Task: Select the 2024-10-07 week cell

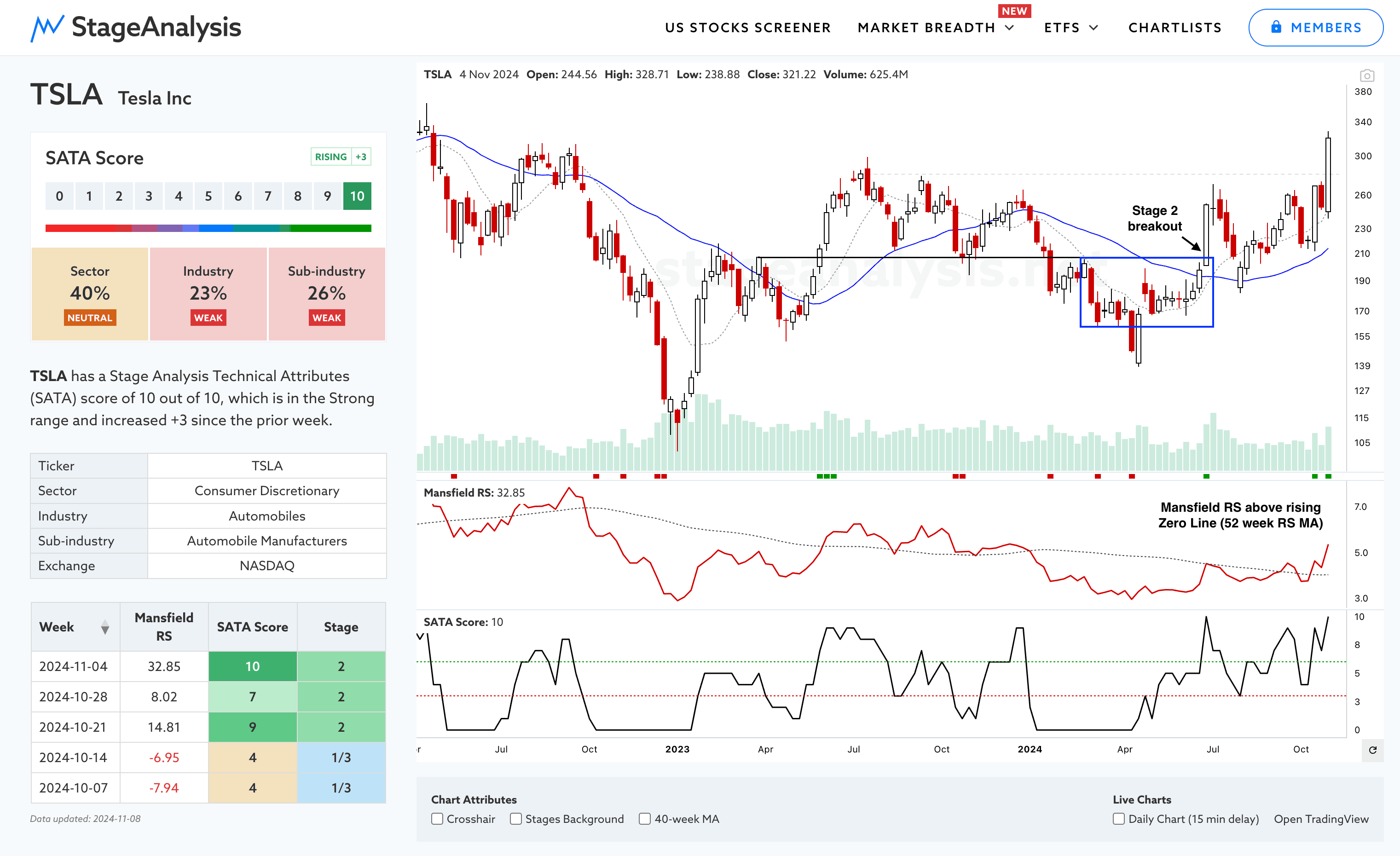Action: 75,788
